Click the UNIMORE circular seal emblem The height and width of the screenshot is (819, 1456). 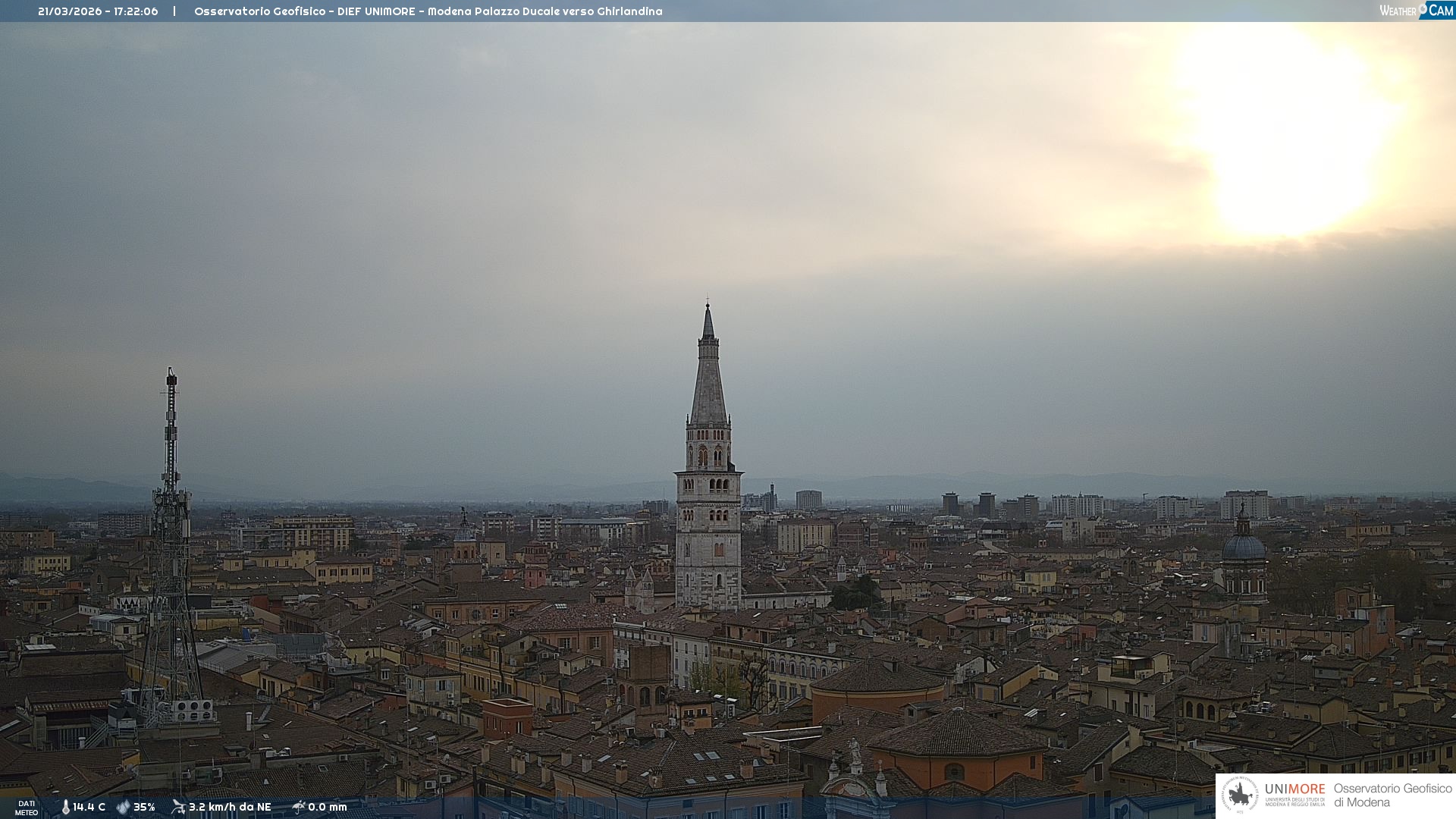pyautogui.click(x=1240, y=795)
